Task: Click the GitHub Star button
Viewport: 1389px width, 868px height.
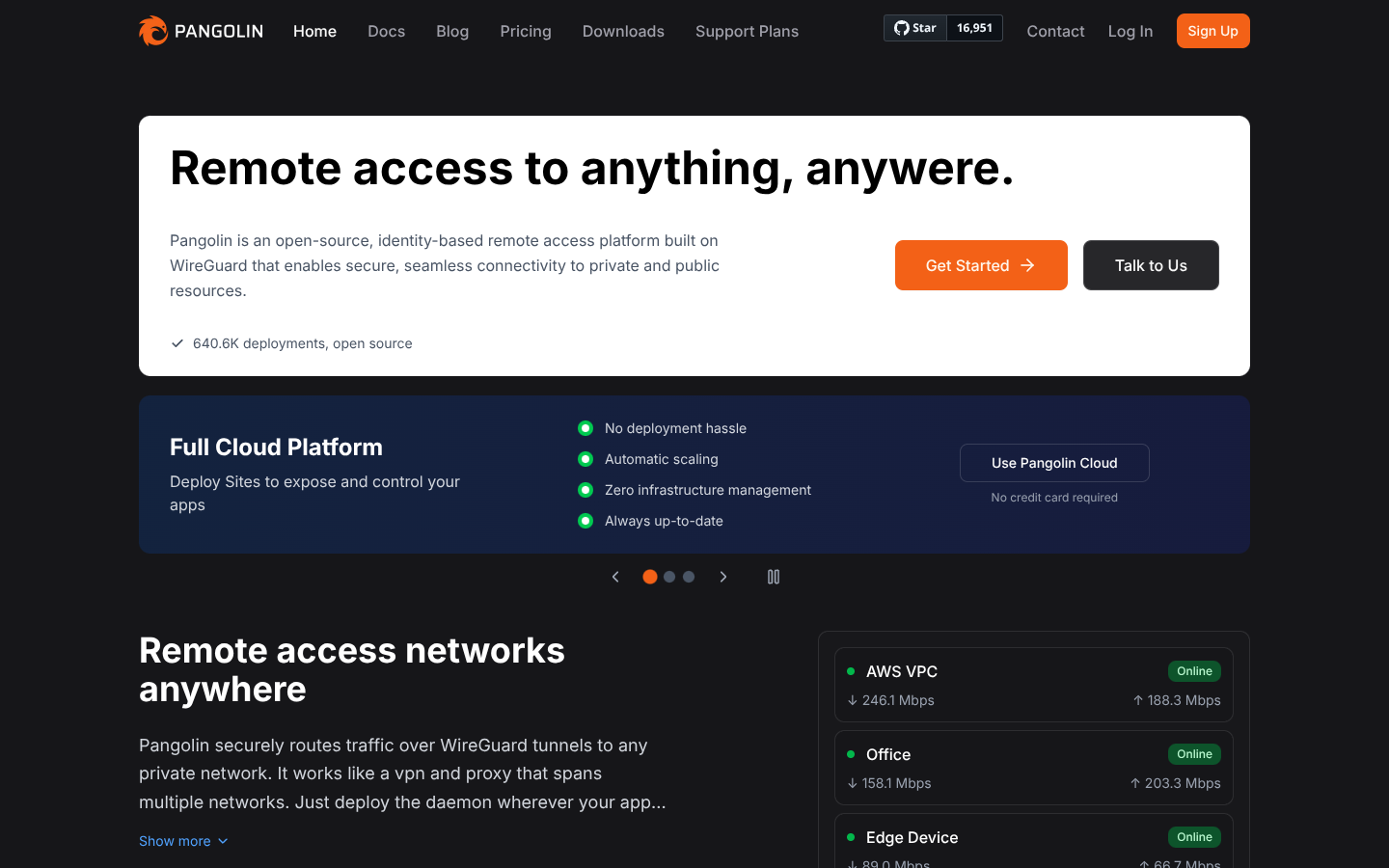Action: pyautogui.click(x=915, y=28)
